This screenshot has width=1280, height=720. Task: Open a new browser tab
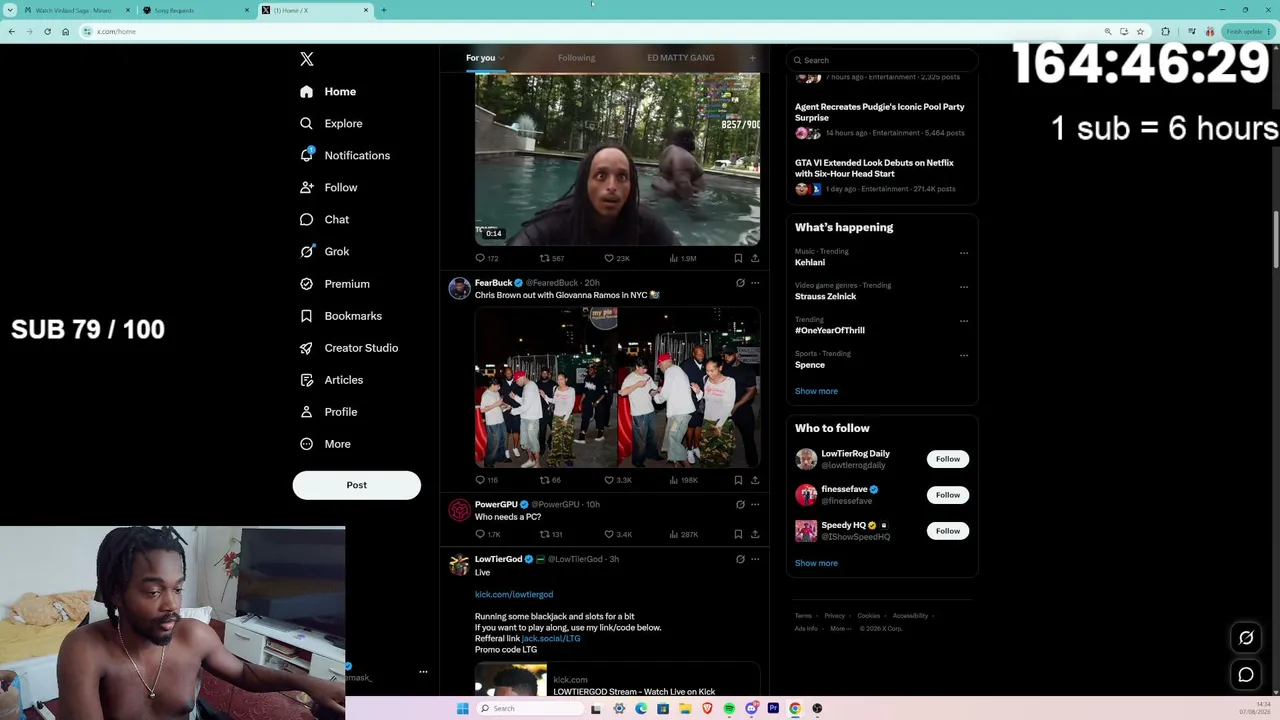click(384, 10)
